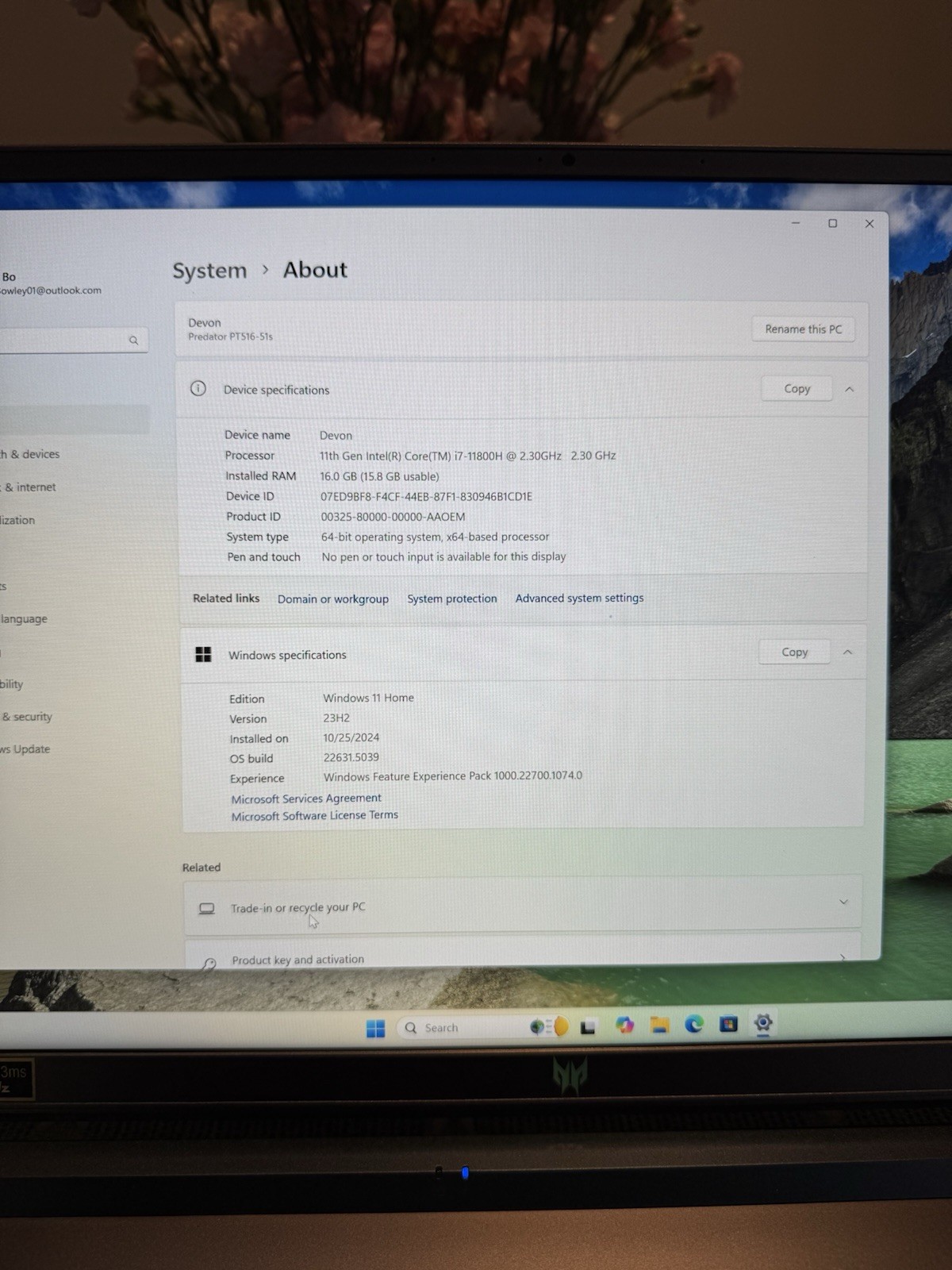Open System protection link

(452, 598)
